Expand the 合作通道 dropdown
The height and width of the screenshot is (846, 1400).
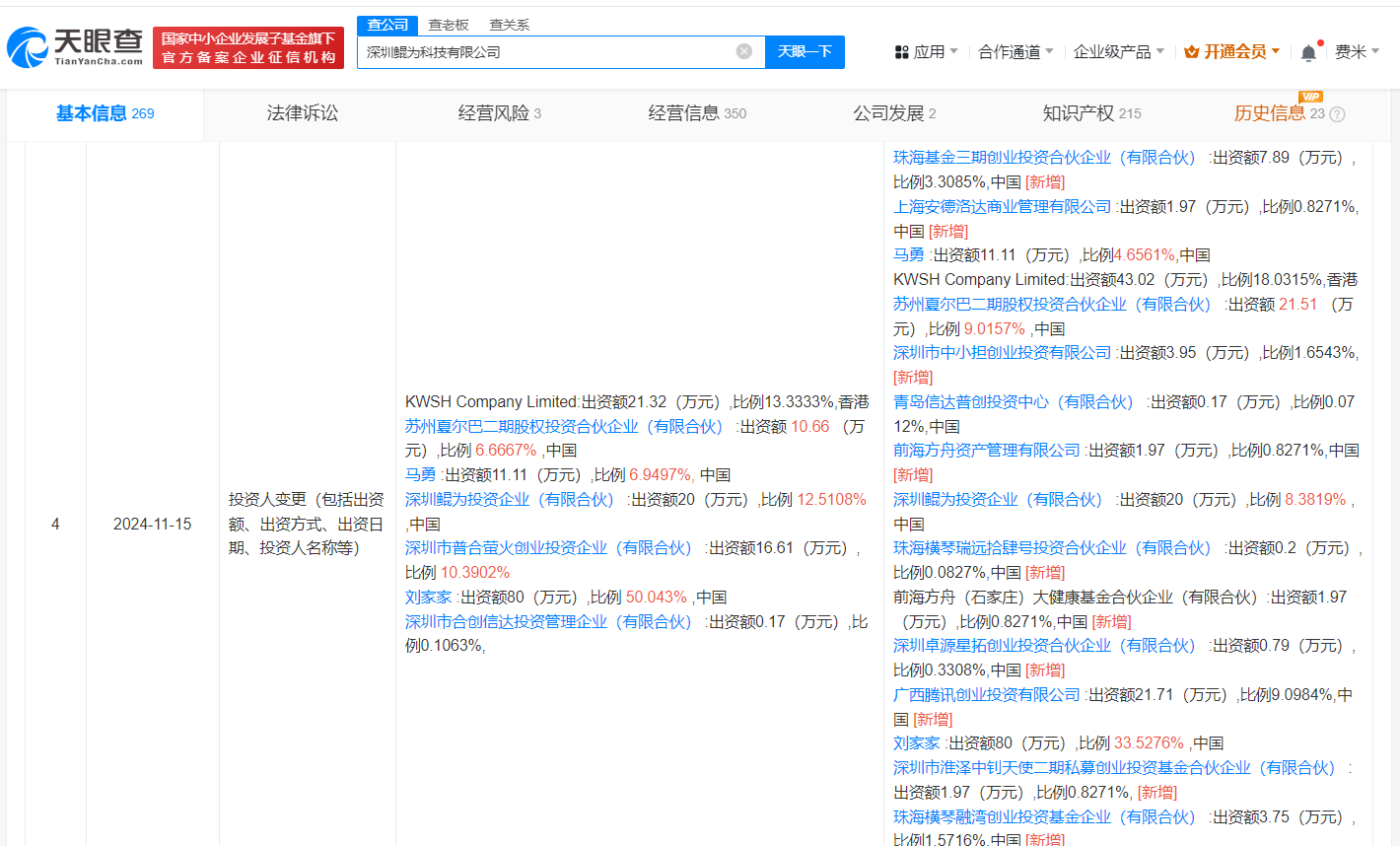(1015, 52)
